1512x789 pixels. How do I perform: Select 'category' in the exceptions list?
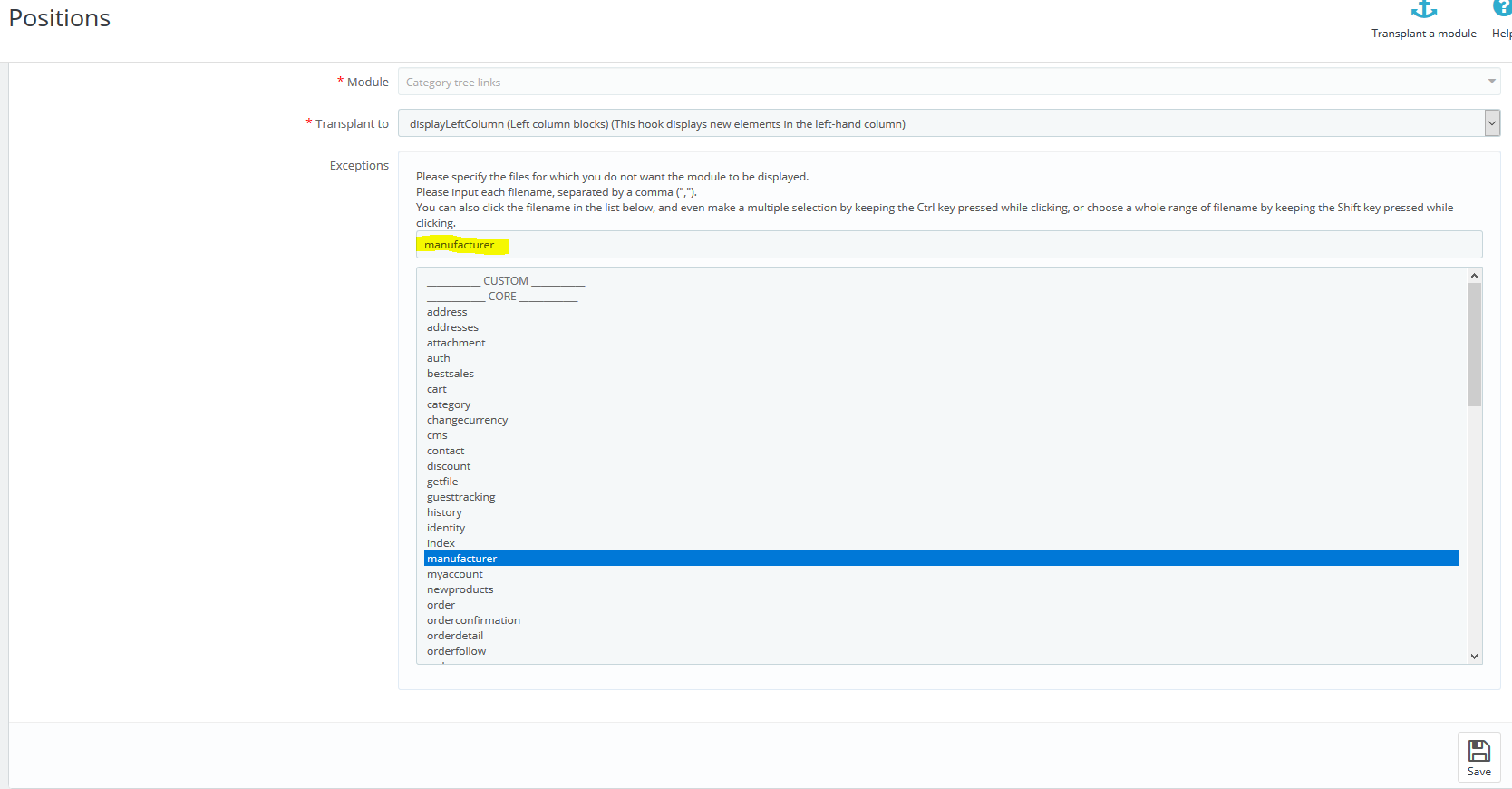942,404
